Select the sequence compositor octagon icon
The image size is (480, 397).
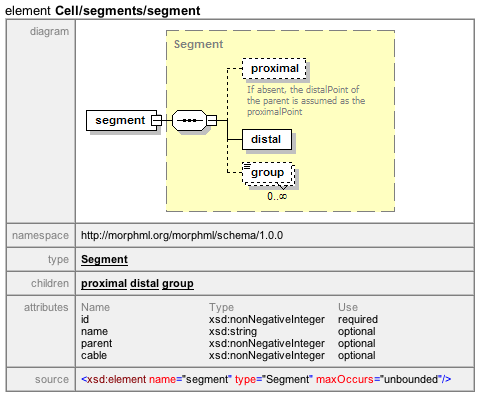[189, 120]
